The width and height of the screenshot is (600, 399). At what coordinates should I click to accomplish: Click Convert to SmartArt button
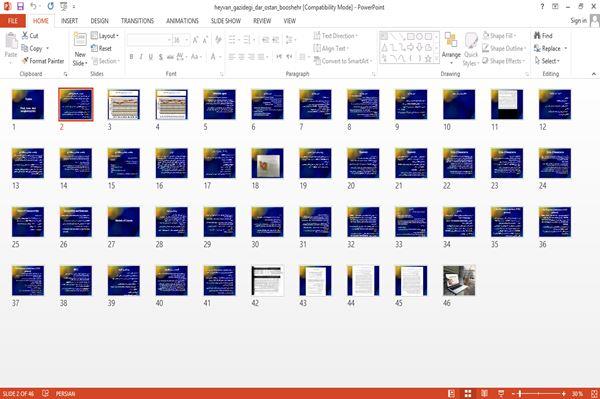(x=342, y=60)
